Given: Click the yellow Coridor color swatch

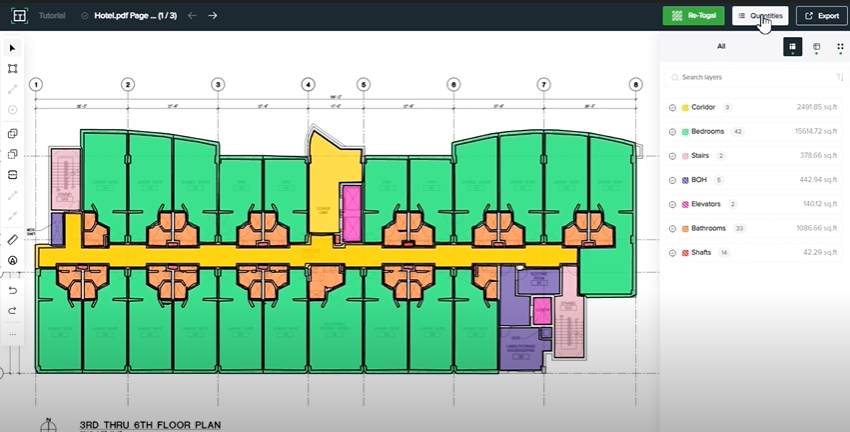Looking at the screenshot, I should click(x=685, y=108).
